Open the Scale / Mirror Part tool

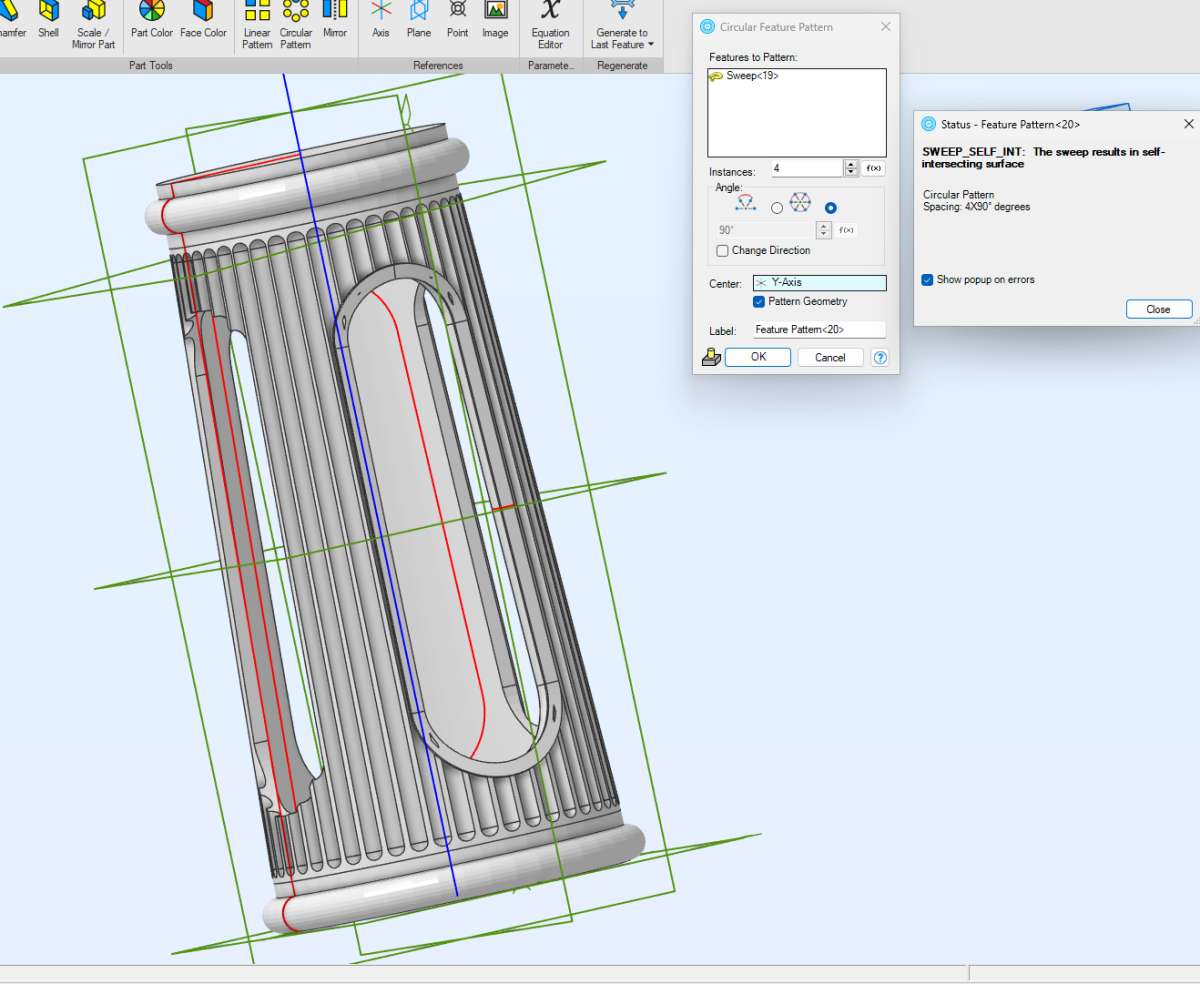click(93, 26)
